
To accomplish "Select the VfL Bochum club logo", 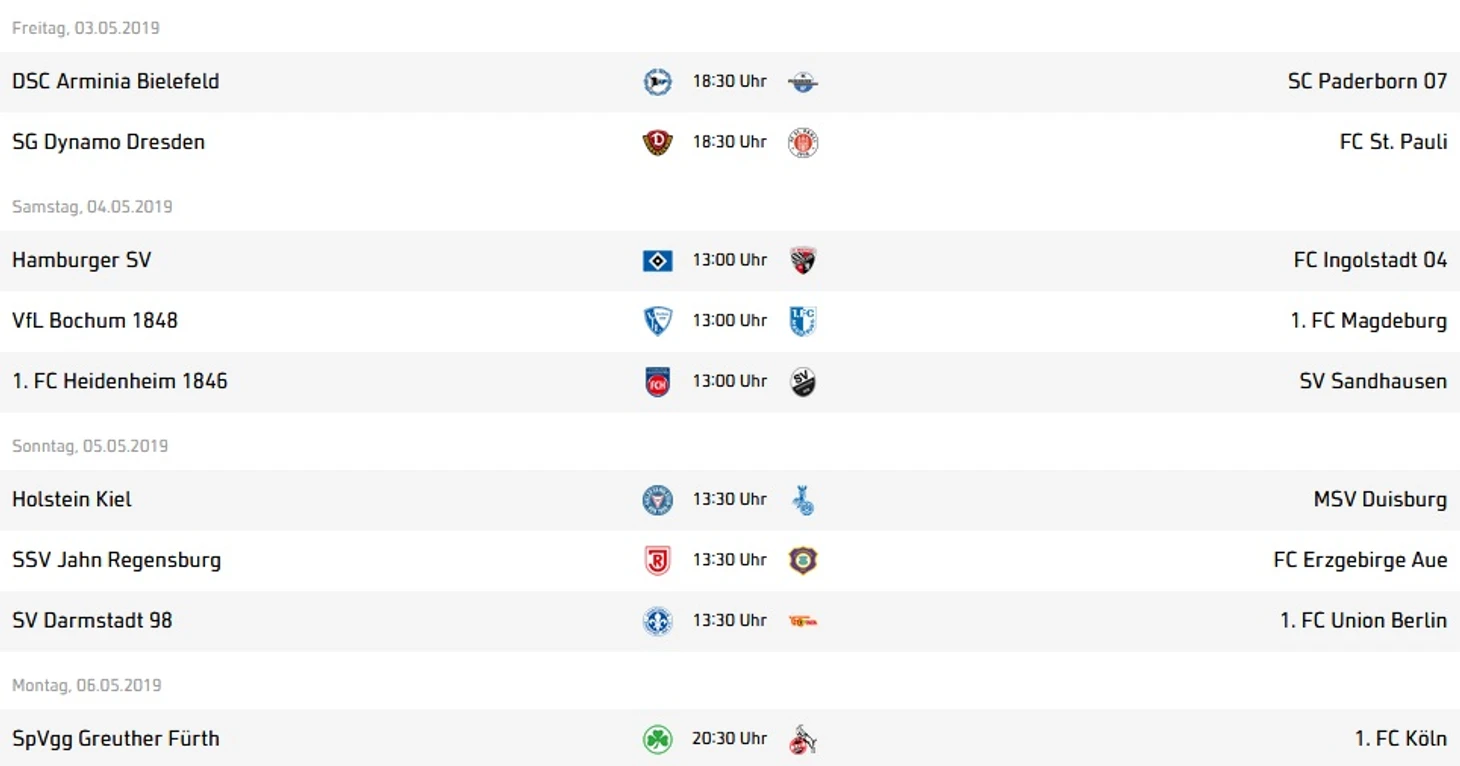I will point(657,321).
